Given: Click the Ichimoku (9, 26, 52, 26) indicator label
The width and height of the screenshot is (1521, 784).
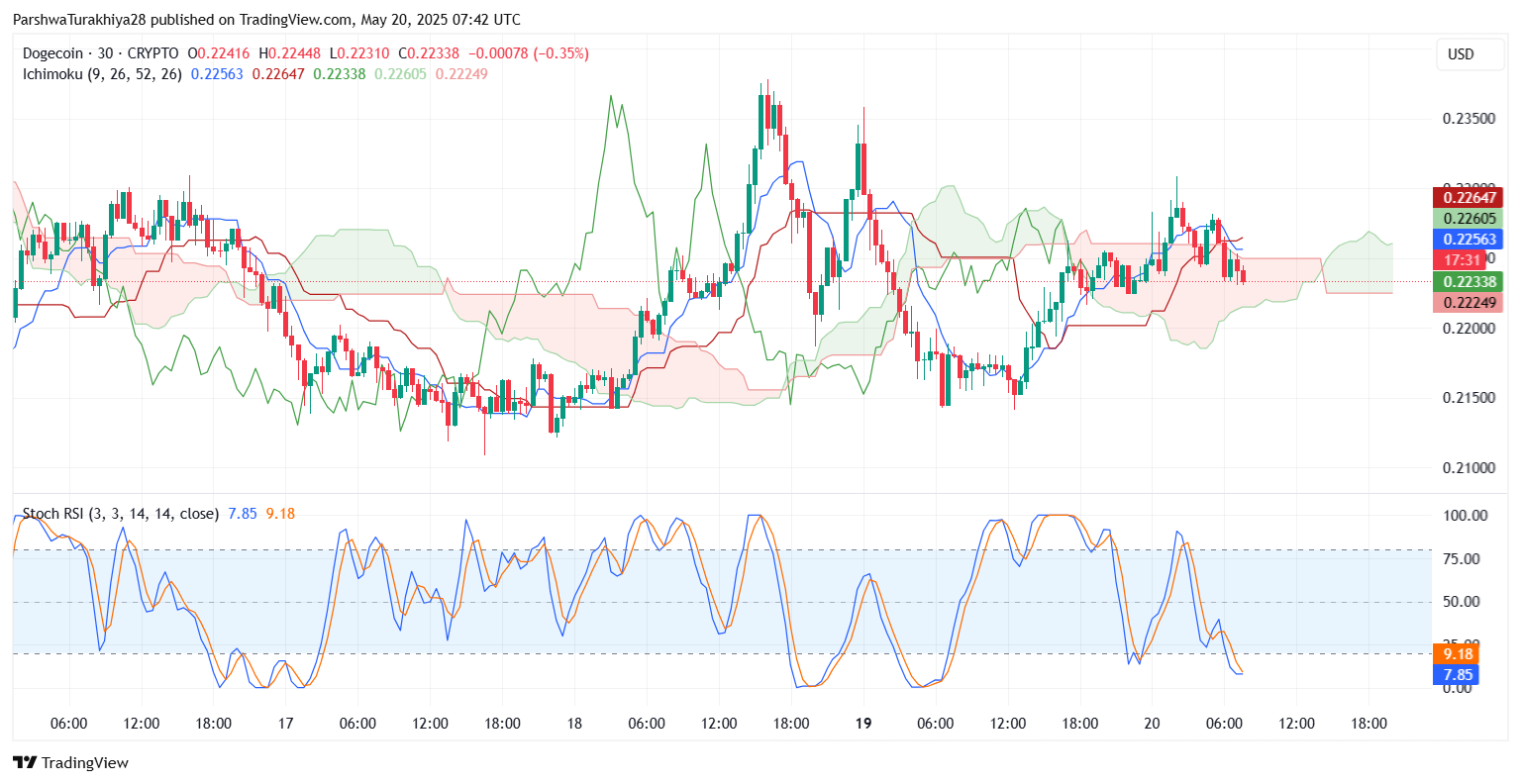Looking at the screenshot, I should click(x=102, y=74).
